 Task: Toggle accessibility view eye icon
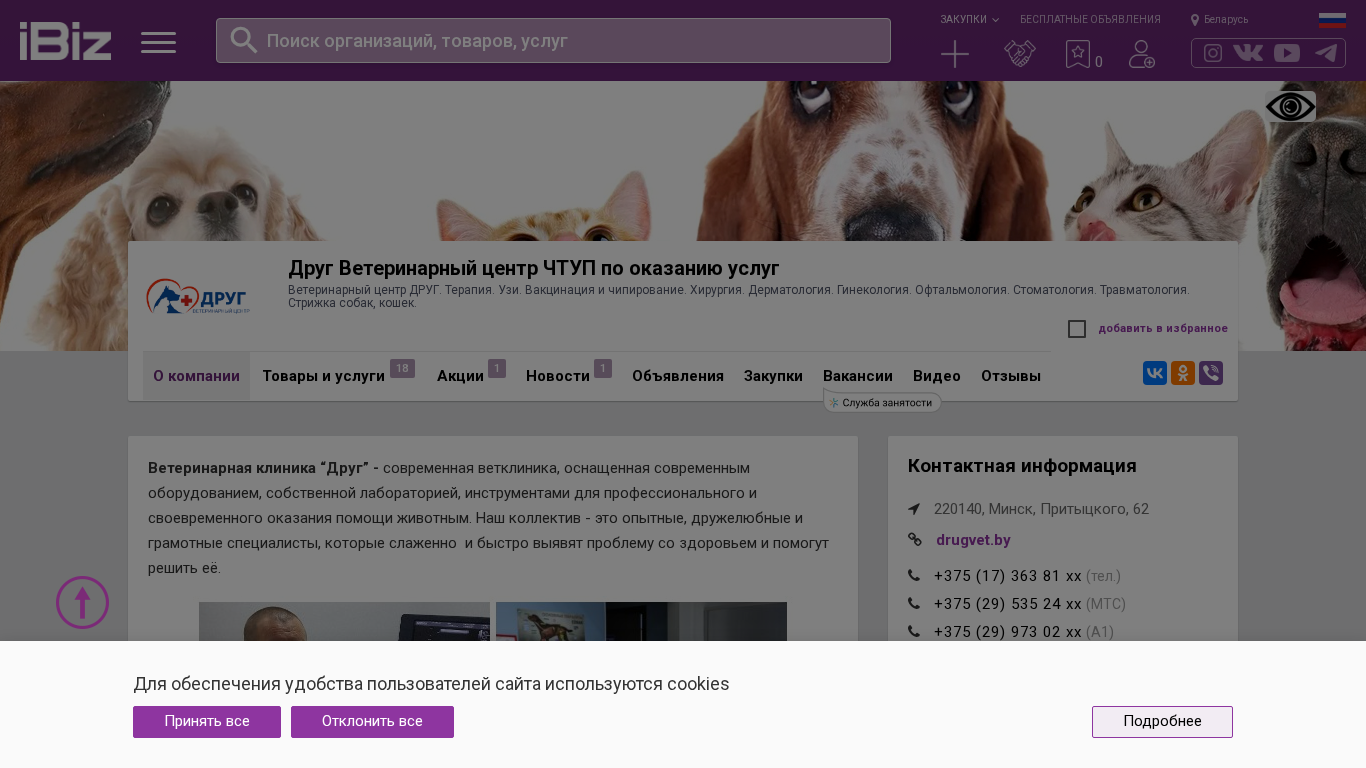pyautogui.click(x=1290, y=107)
